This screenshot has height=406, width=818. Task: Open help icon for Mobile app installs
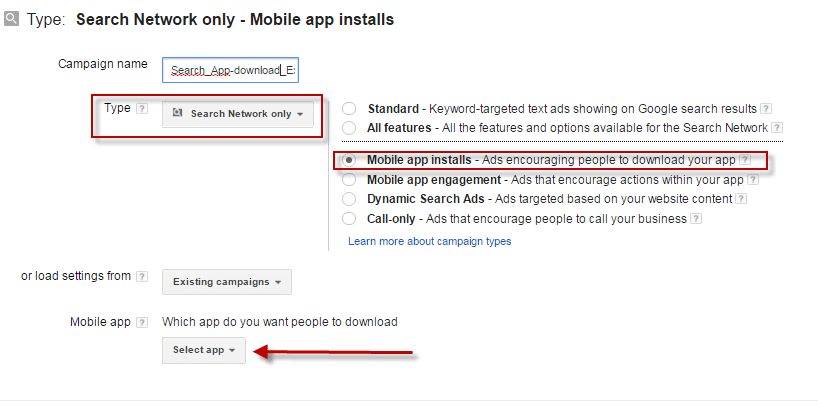click(x=744, y=160)
